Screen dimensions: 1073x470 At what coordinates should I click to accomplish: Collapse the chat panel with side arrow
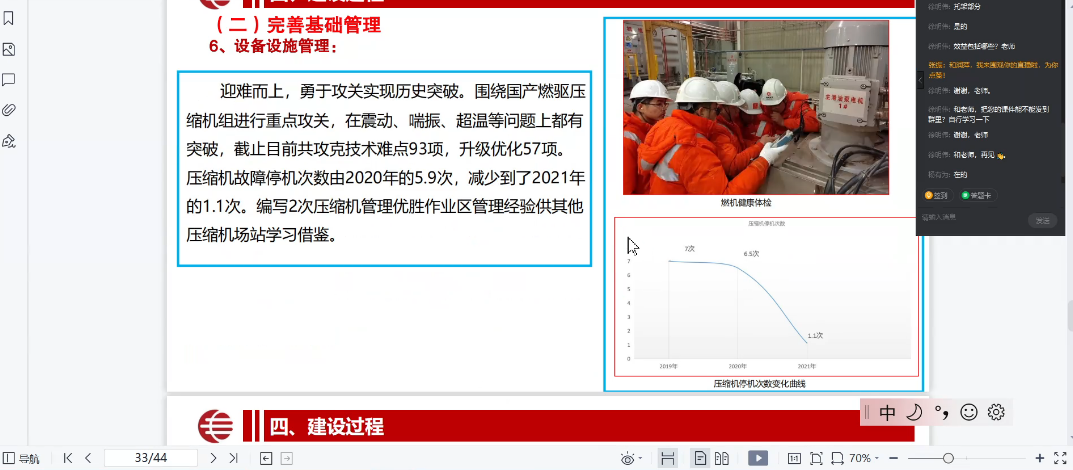click(x=921, y=80)
